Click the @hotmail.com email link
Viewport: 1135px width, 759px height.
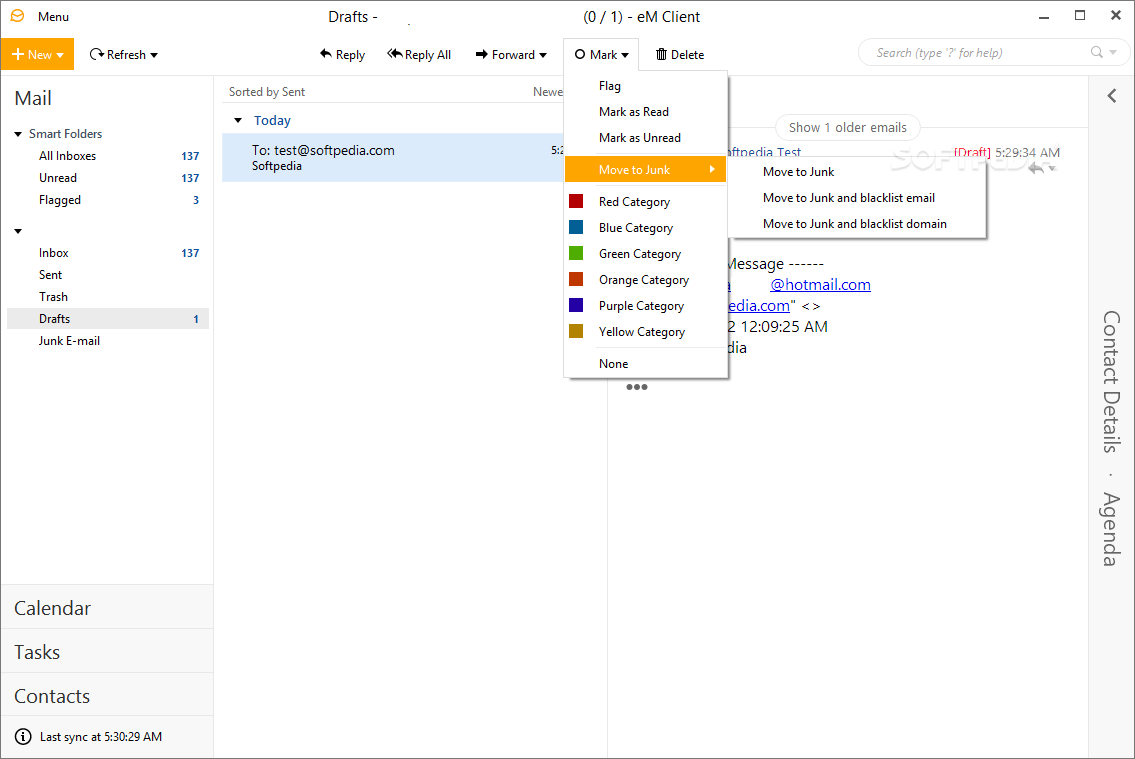[x=820, y=284]
